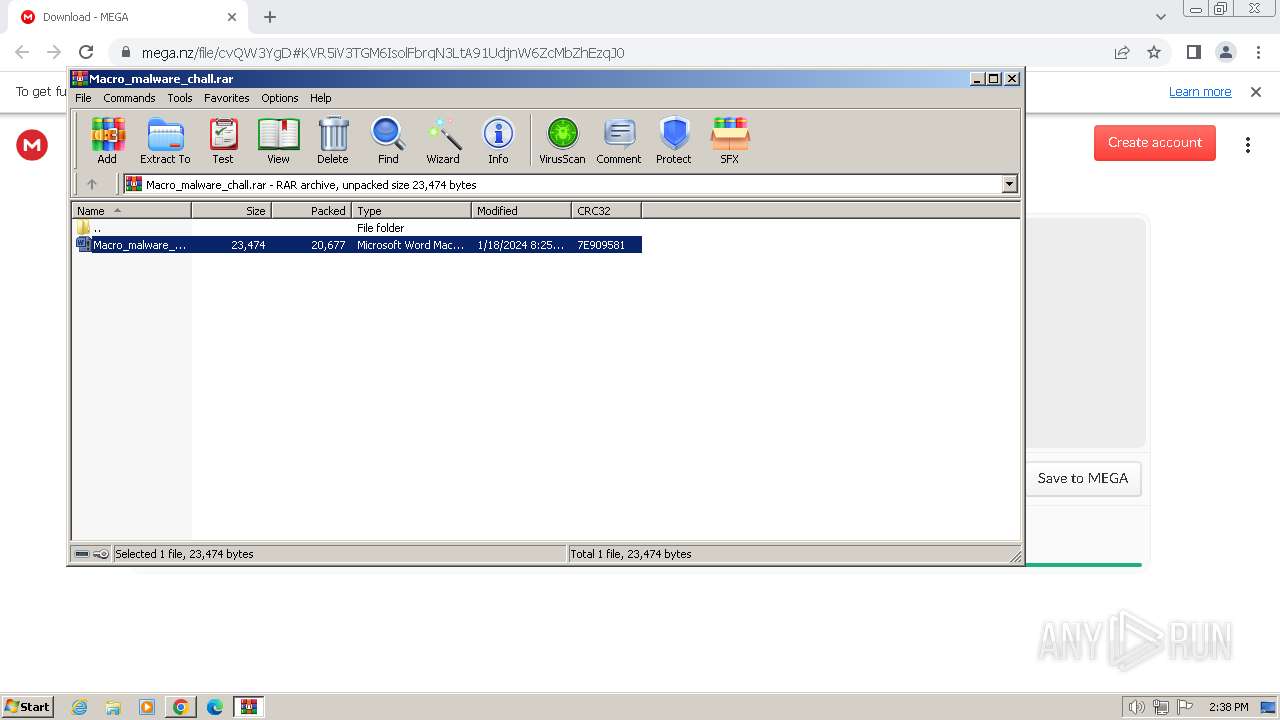This screenshot has width=1280, height=720.
Task: Open the View file tool
Action: 278,140
